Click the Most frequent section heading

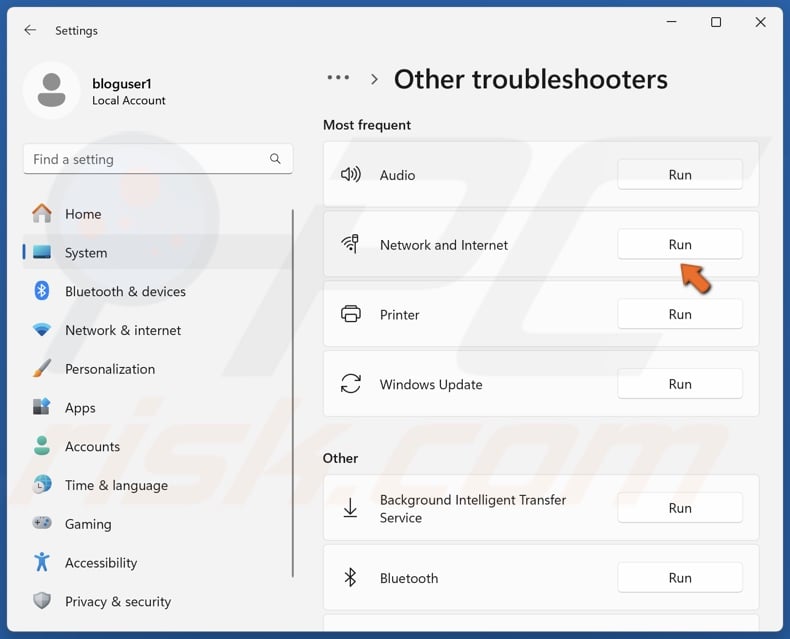pyautogui.click(x=367, y=125)
